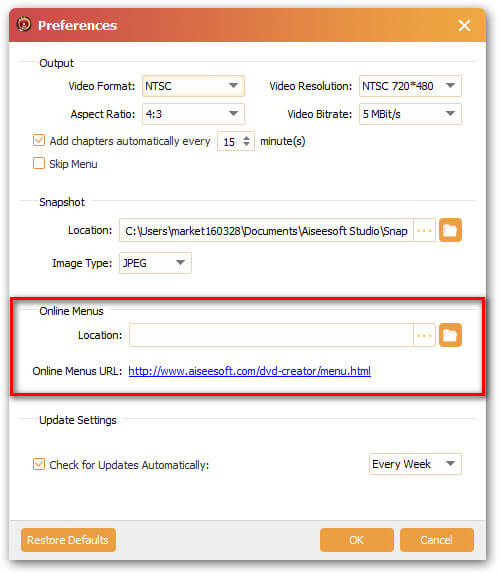Screen dimensions: 499x574
Task: Increase chapter minutes with up arrow
Action: (246, 138)
